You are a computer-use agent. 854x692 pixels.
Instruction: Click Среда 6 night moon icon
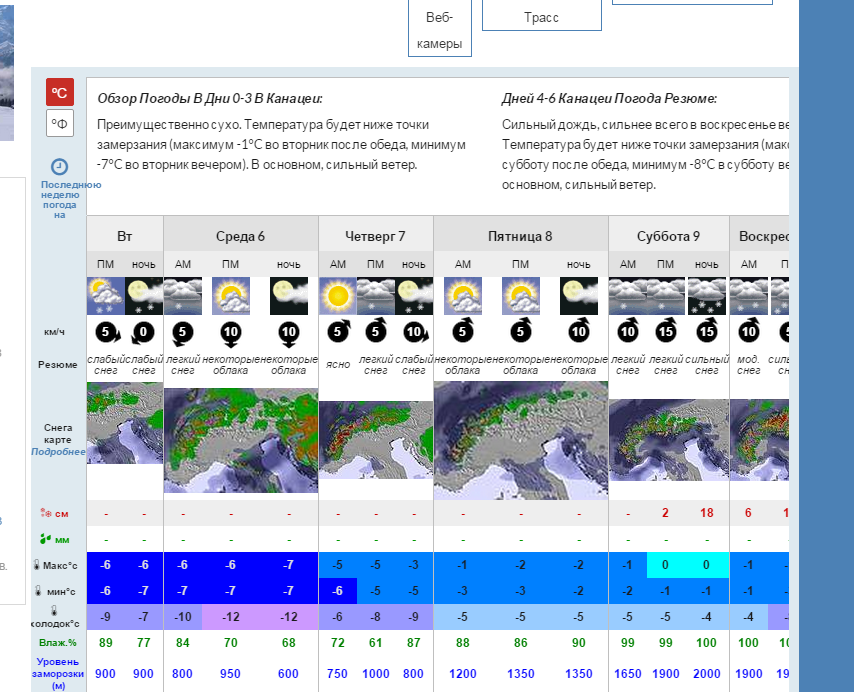click(289, 296)
